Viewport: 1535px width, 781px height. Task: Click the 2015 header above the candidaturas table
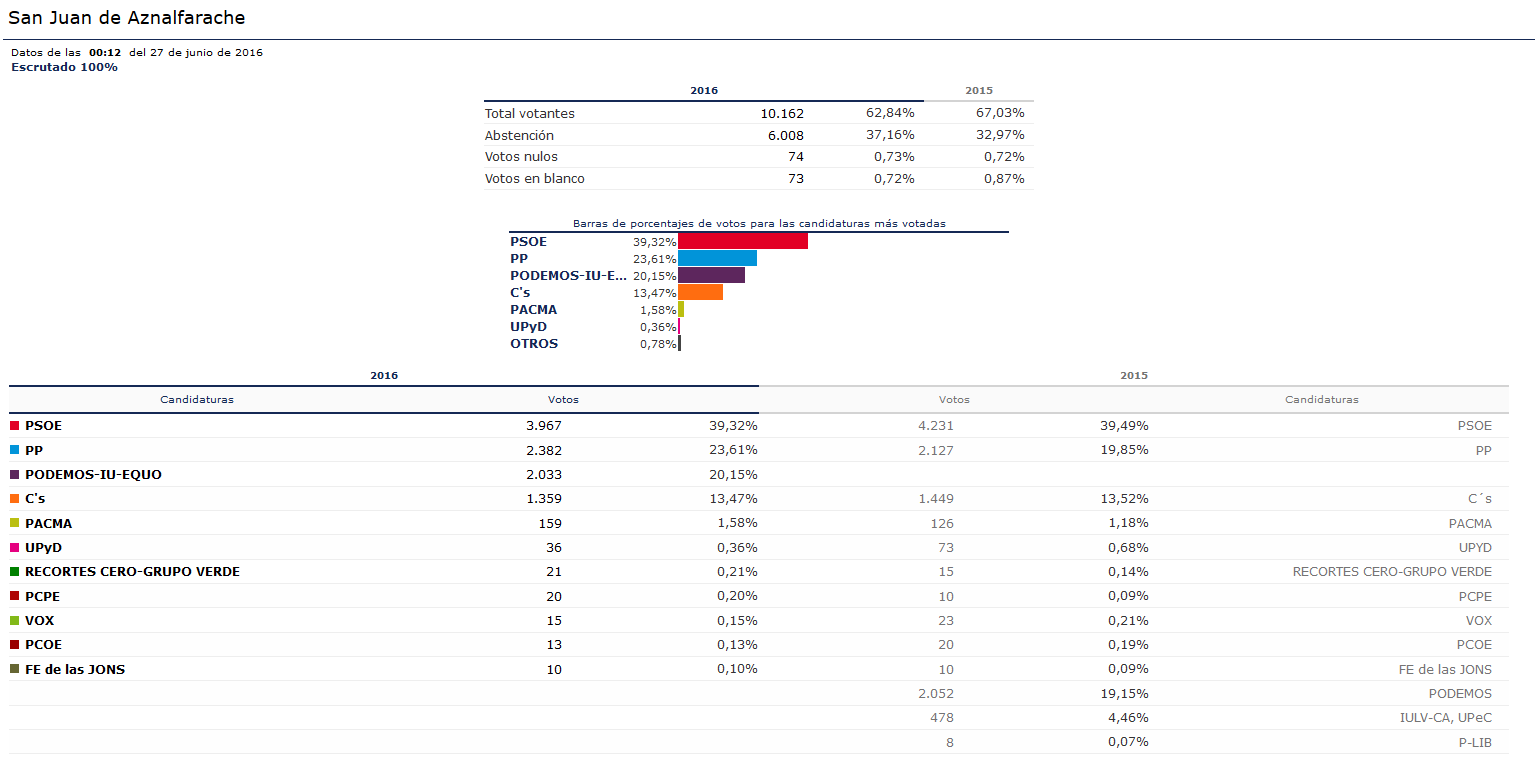click(1133, 376)
